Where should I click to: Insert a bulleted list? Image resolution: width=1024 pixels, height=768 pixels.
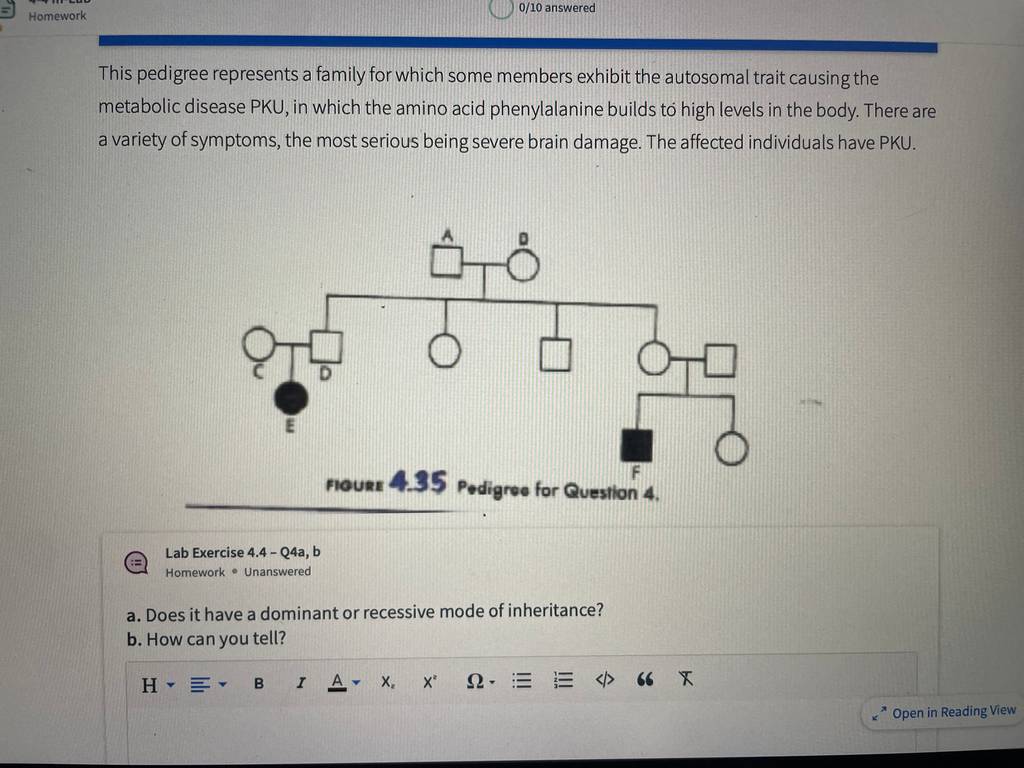click(521, 681)
